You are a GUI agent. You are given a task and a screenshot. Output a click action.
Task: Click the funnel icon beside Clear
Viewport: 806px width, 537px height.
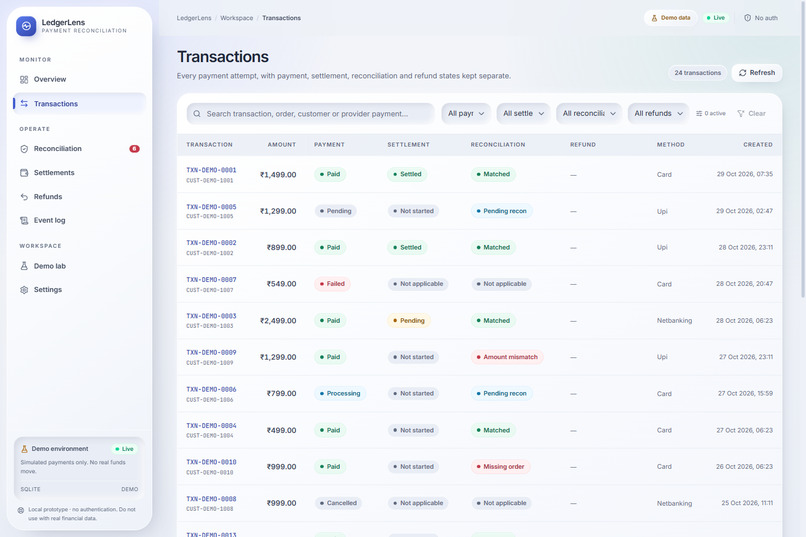coord(741,114)
